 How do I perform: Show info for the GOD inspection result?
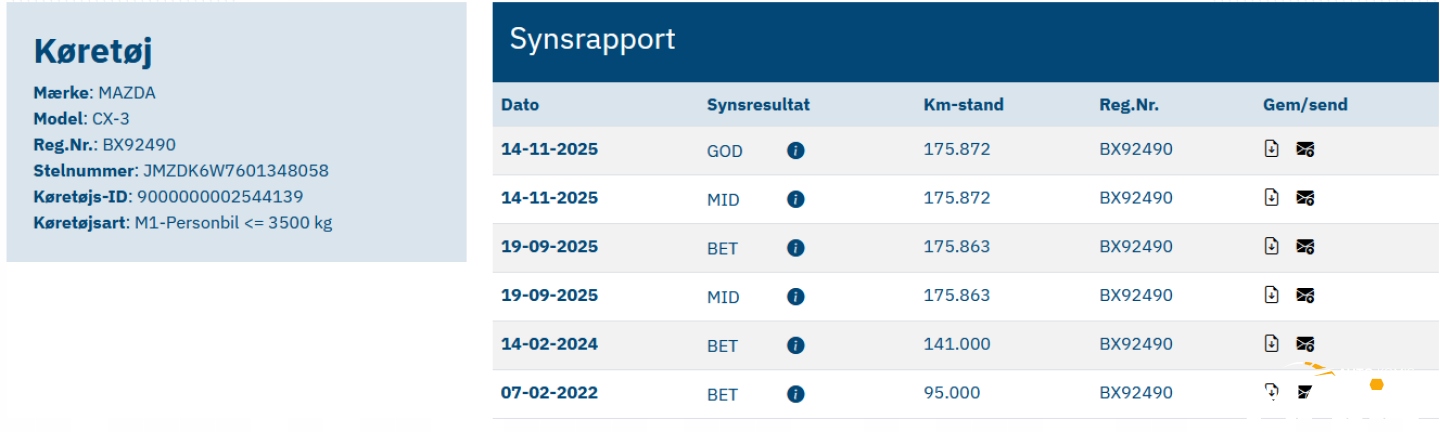(x=796, y=151)
